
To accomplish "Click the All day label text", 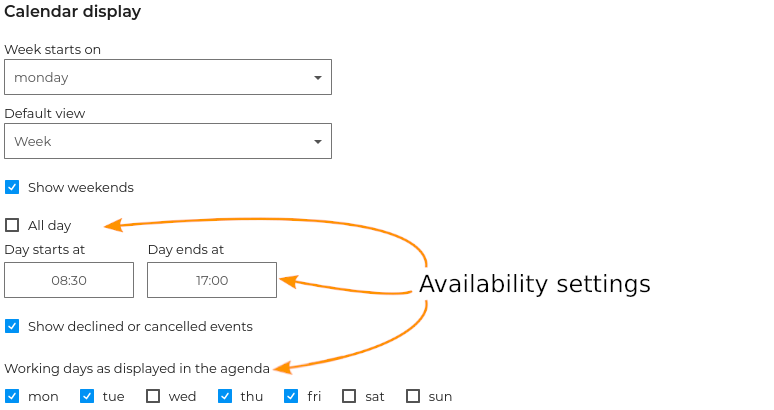I will click(49, 225).
